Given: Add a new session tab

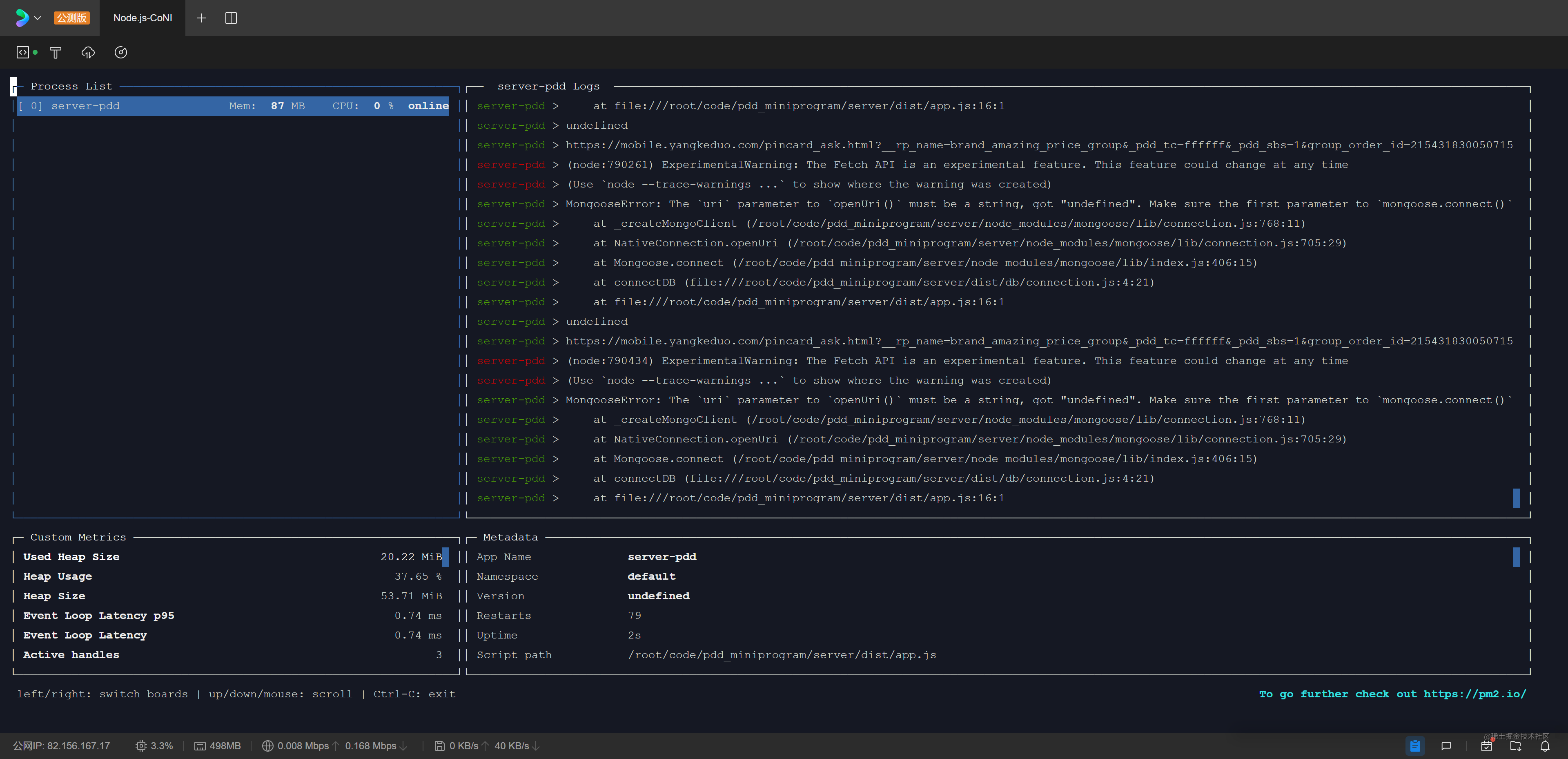Looking at the screenshot, I should [201, 18].
